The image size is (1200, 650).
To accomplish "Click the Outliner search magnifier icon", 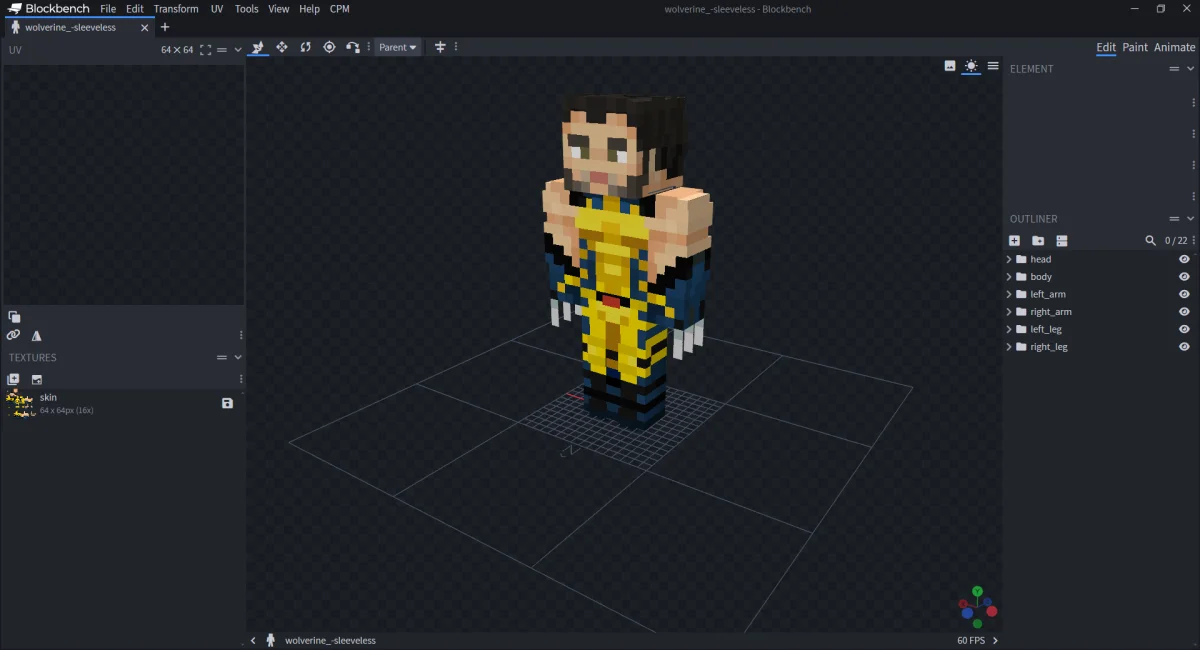I will point(1151,241).
